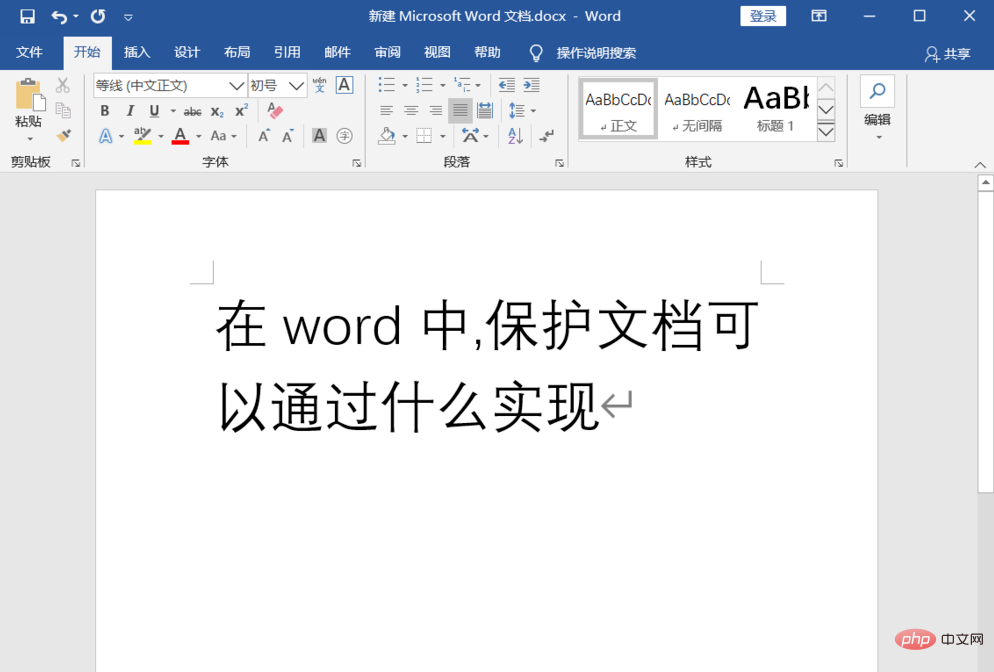Copy selection with copy icon
The image size is (994, 672).
(x=63, y=110)
